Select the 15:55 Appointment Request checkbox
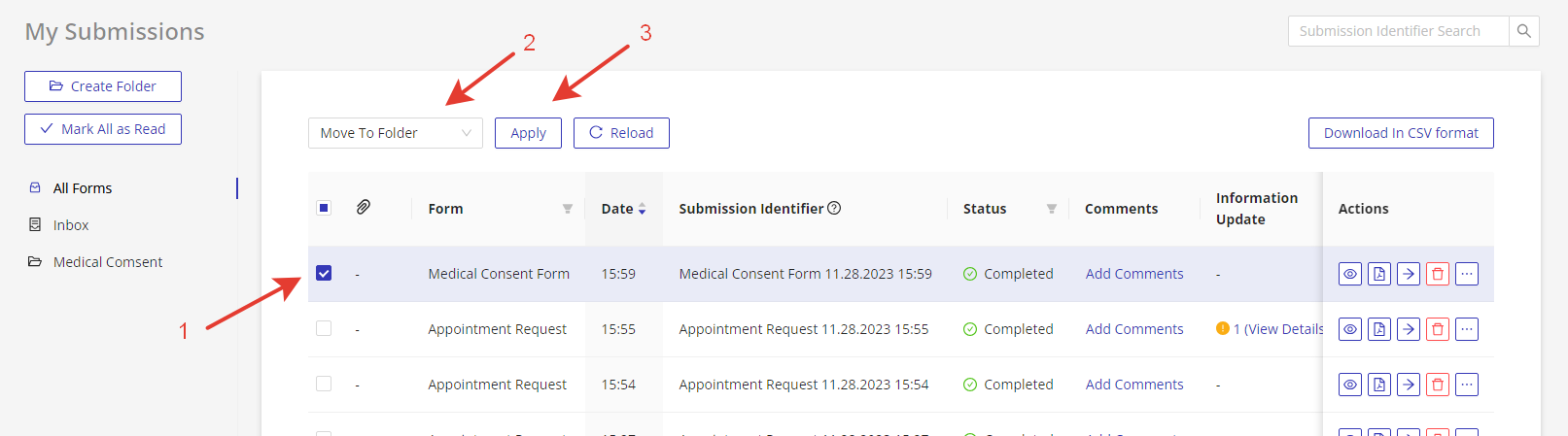Screen dimensions: 1568x436 point(324,328)
